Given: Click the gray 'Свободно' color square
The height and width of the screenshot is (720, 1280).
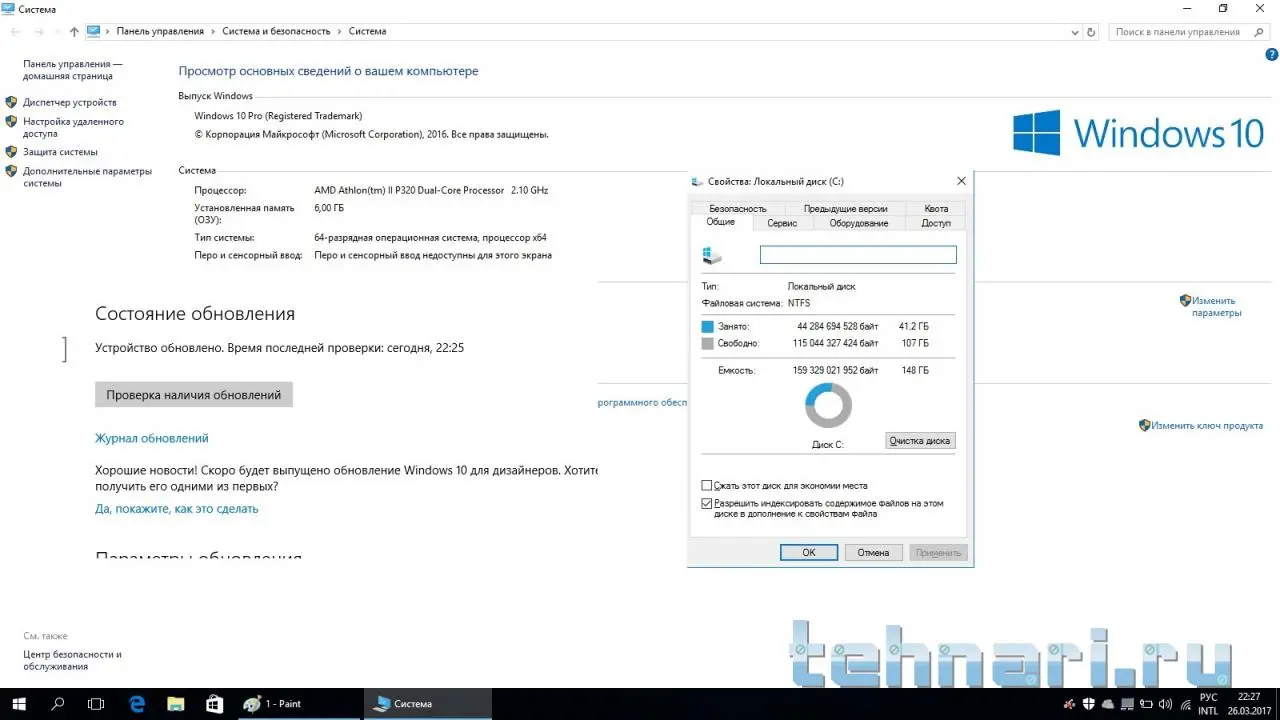Looking at the screenshot, I should pos(708,344).
